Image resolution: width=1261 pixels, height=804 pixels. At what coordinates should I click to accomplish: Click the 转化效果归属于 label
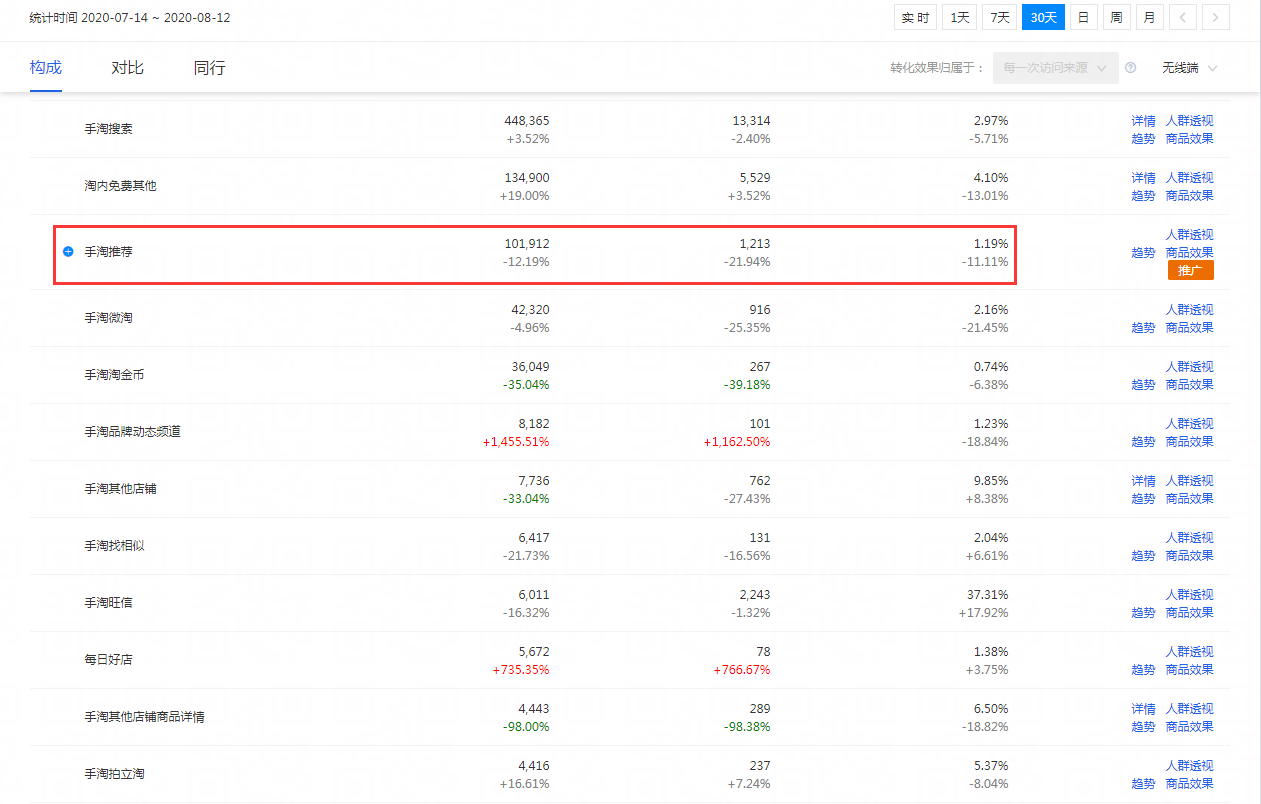[x=937, y=68]
